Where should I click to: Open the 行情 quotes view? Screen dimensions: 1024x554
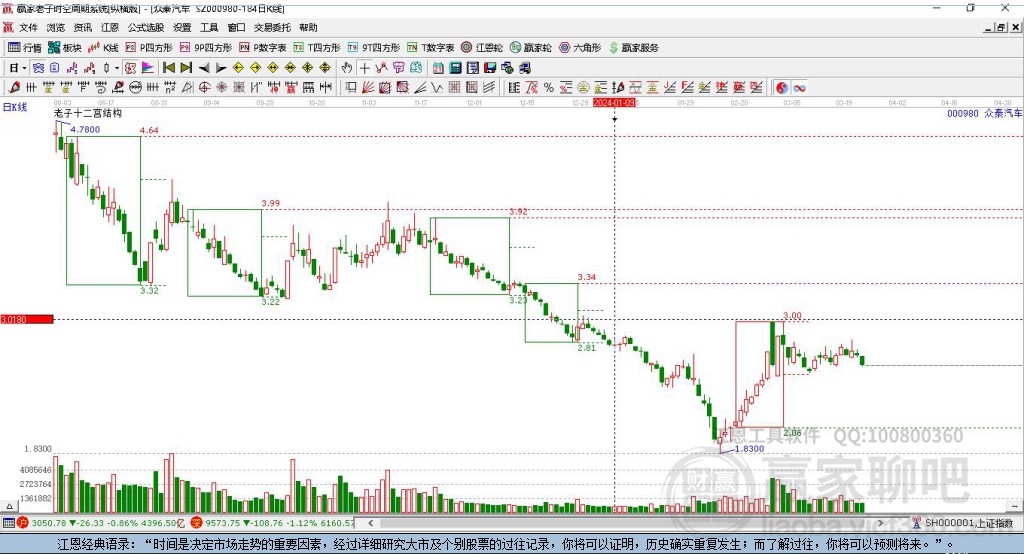tap(24, 48)
